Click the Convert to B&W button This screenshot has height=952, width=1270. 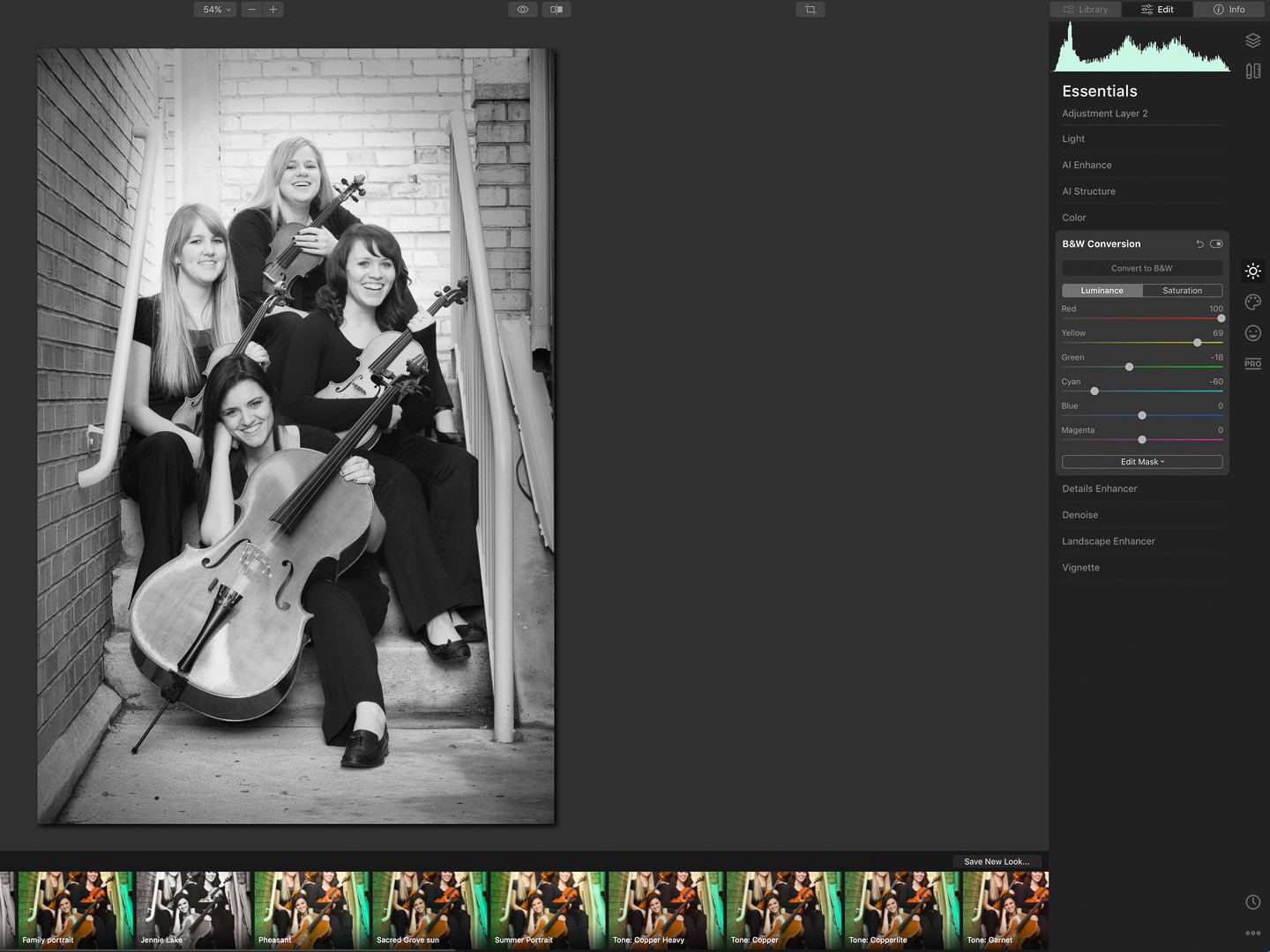coord(1142,268)
